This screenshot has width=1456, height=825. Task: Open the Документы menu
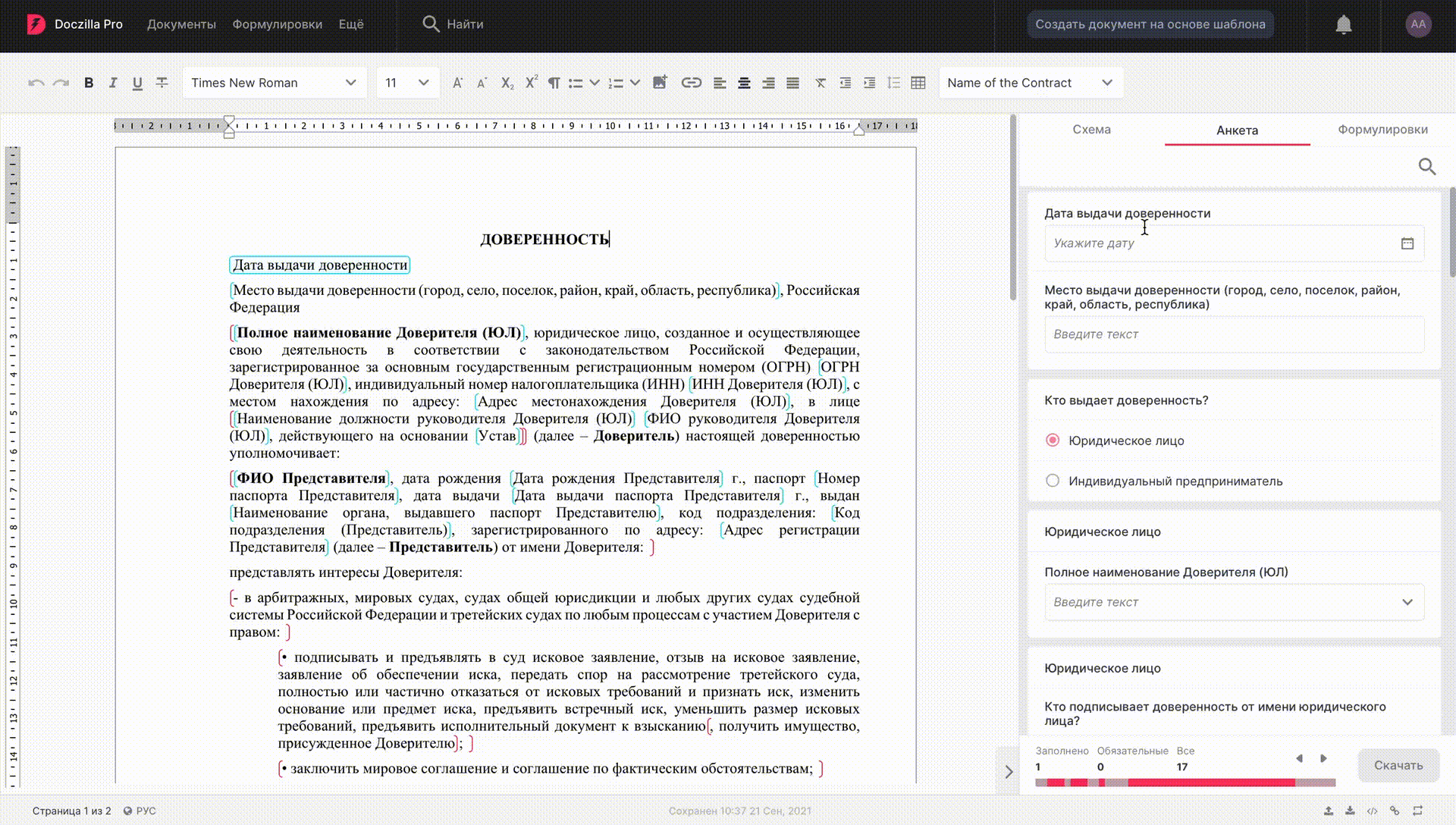(x=181, y=24)
